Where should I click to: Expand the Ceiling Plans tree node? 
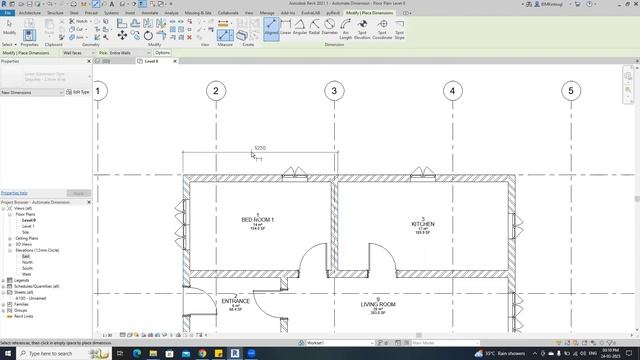[10, 238]
